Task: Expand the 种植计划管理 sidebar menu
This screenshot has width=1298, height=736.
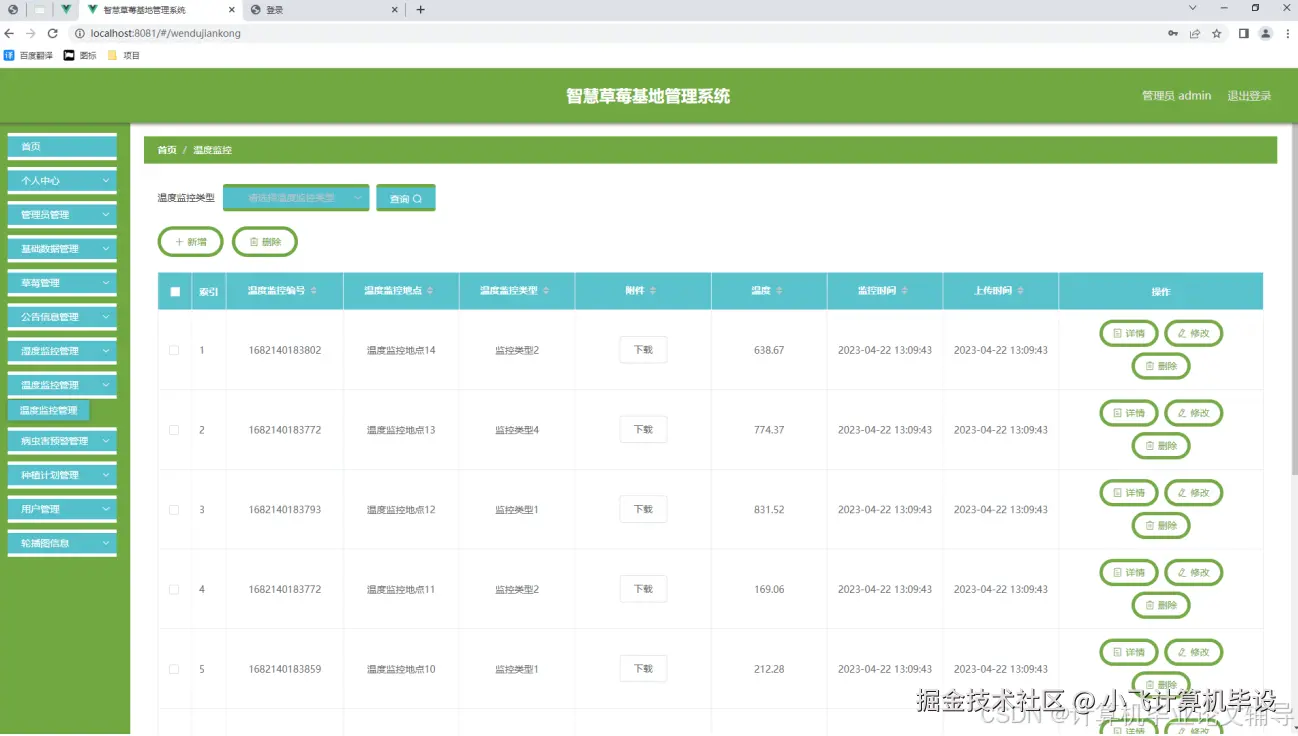Action: coord(62,475)
